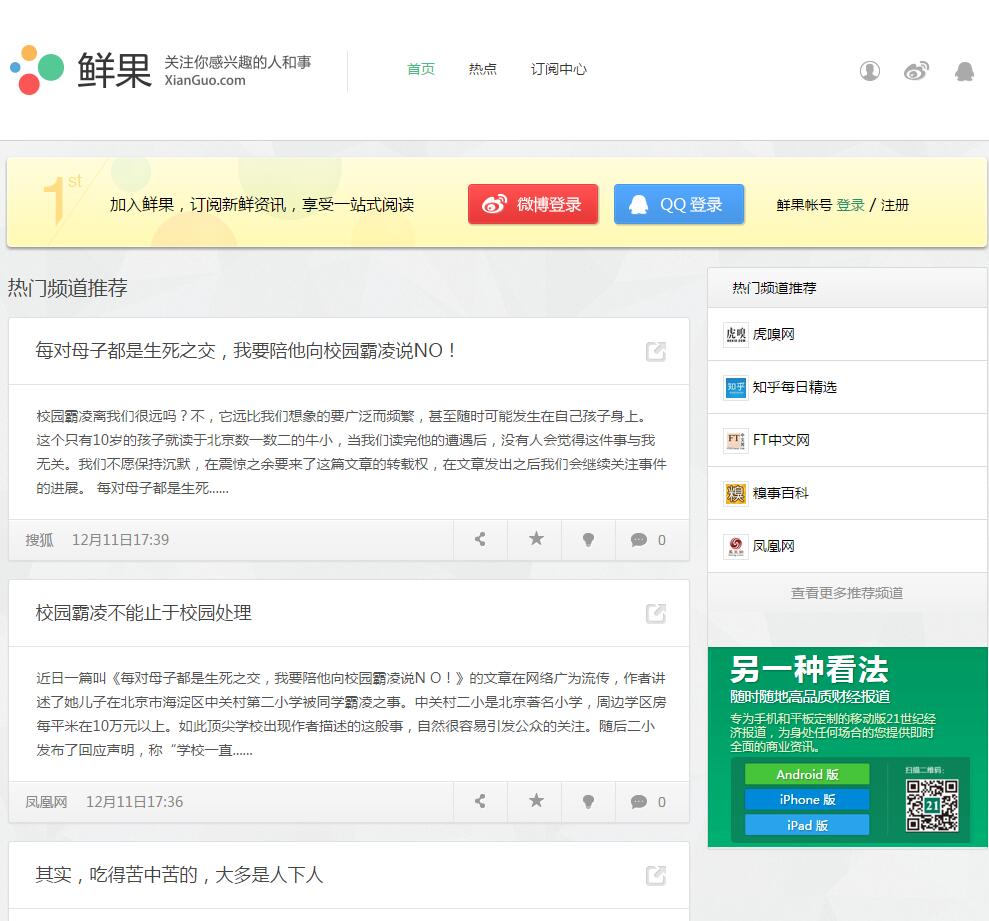Share the 搜狐 article via share icon
Screen dimensions: 989x921
pyautogui.click(x=480, y=540)
